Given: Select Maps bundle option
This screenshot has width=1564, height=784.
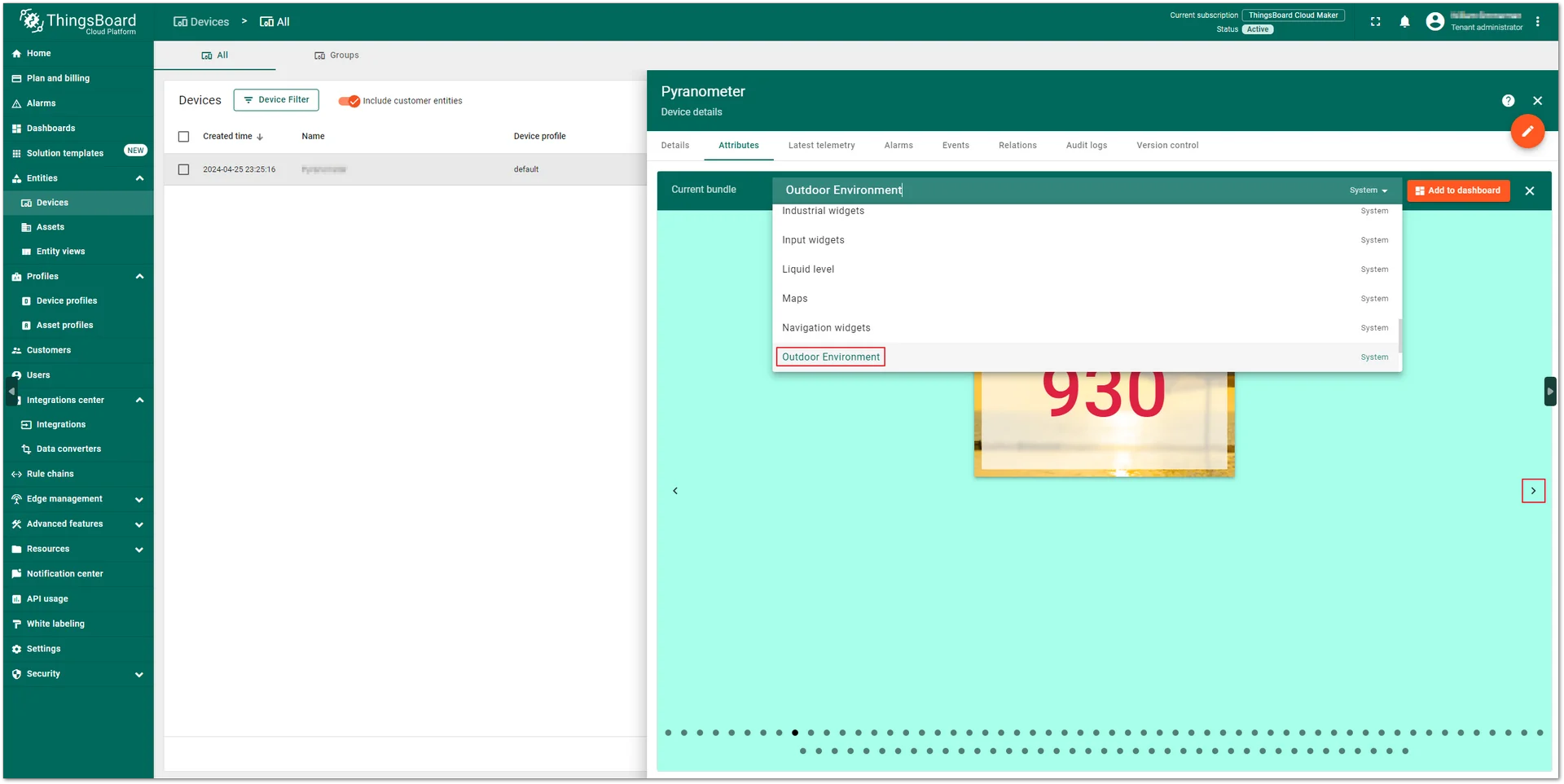Looking at the screenshot, I should (1087, 299).
